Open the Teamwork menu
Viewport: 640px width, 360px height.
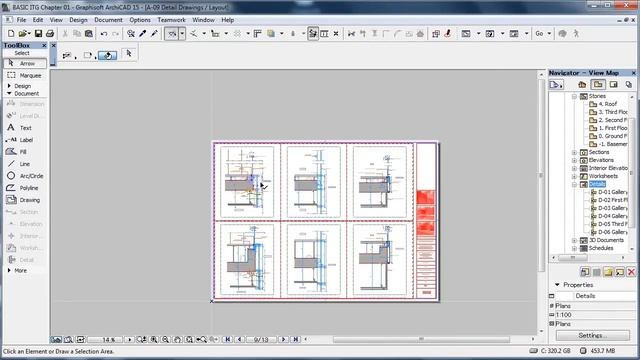(x=171, y=20)
